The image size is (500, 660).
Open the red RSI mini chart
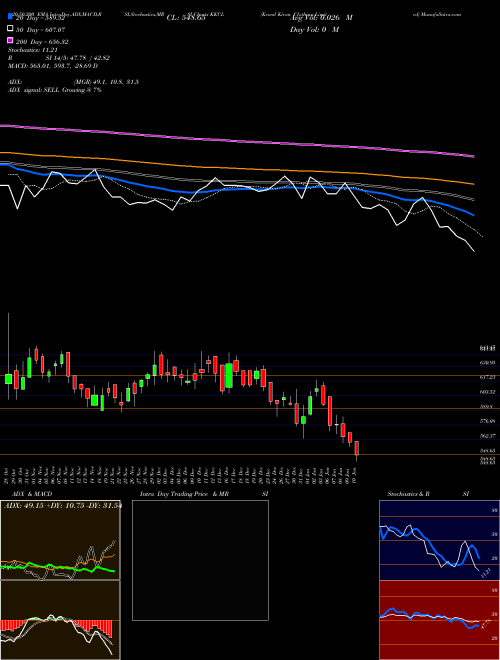coord(439,620)
